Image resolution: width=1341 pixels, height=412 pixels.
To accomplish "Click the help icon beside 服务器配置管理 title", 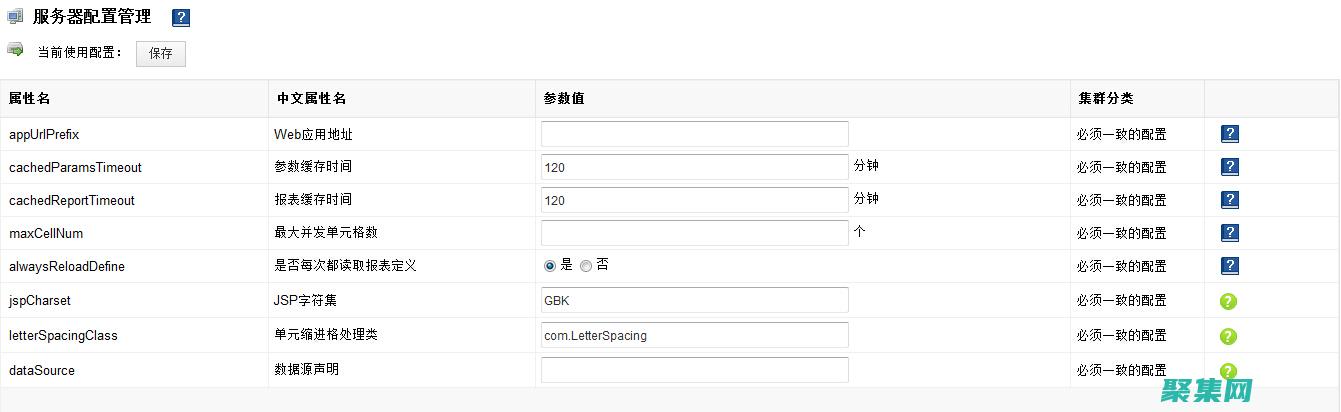I will [180, 18].
